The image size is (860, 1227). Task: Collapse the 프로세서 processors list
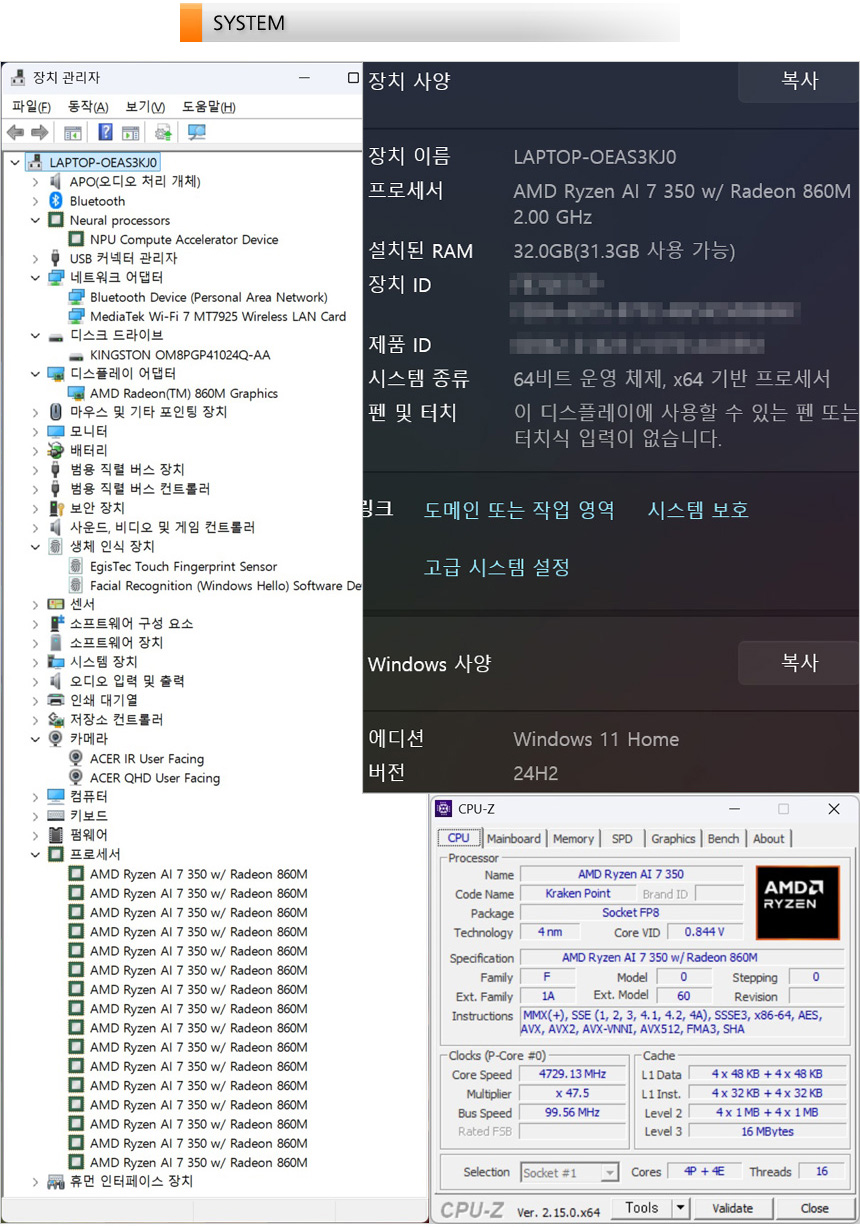pos(35,854)
